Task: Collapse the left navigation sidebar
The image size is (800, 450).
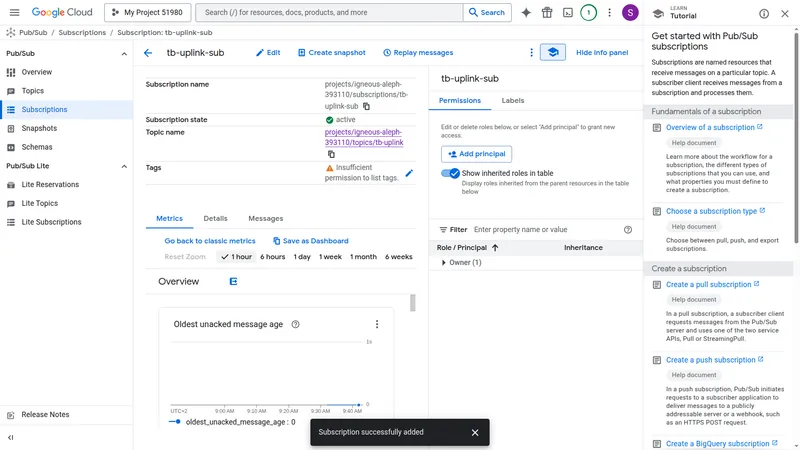Action: 11,437
